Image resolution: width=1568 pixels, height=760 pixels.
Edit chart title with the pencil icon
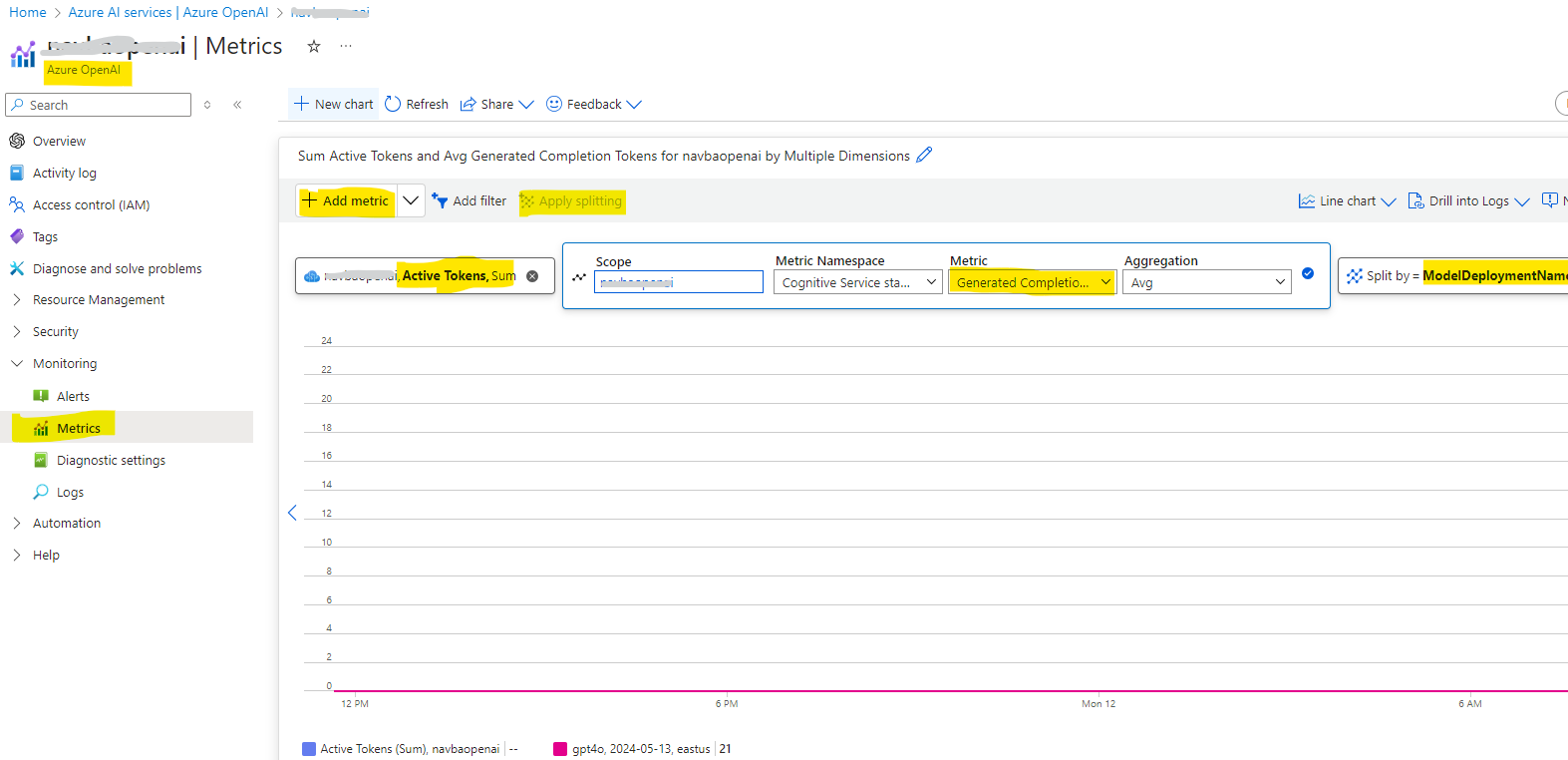[924, 155]
